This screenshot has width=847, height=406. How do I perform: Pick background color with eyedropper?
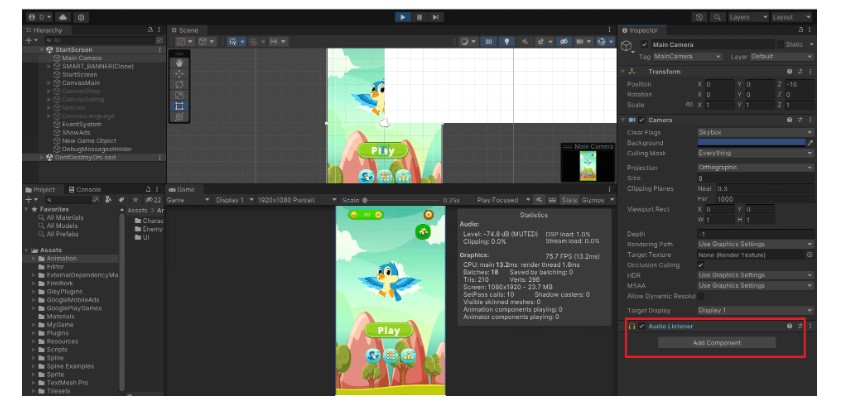point(810,143)
